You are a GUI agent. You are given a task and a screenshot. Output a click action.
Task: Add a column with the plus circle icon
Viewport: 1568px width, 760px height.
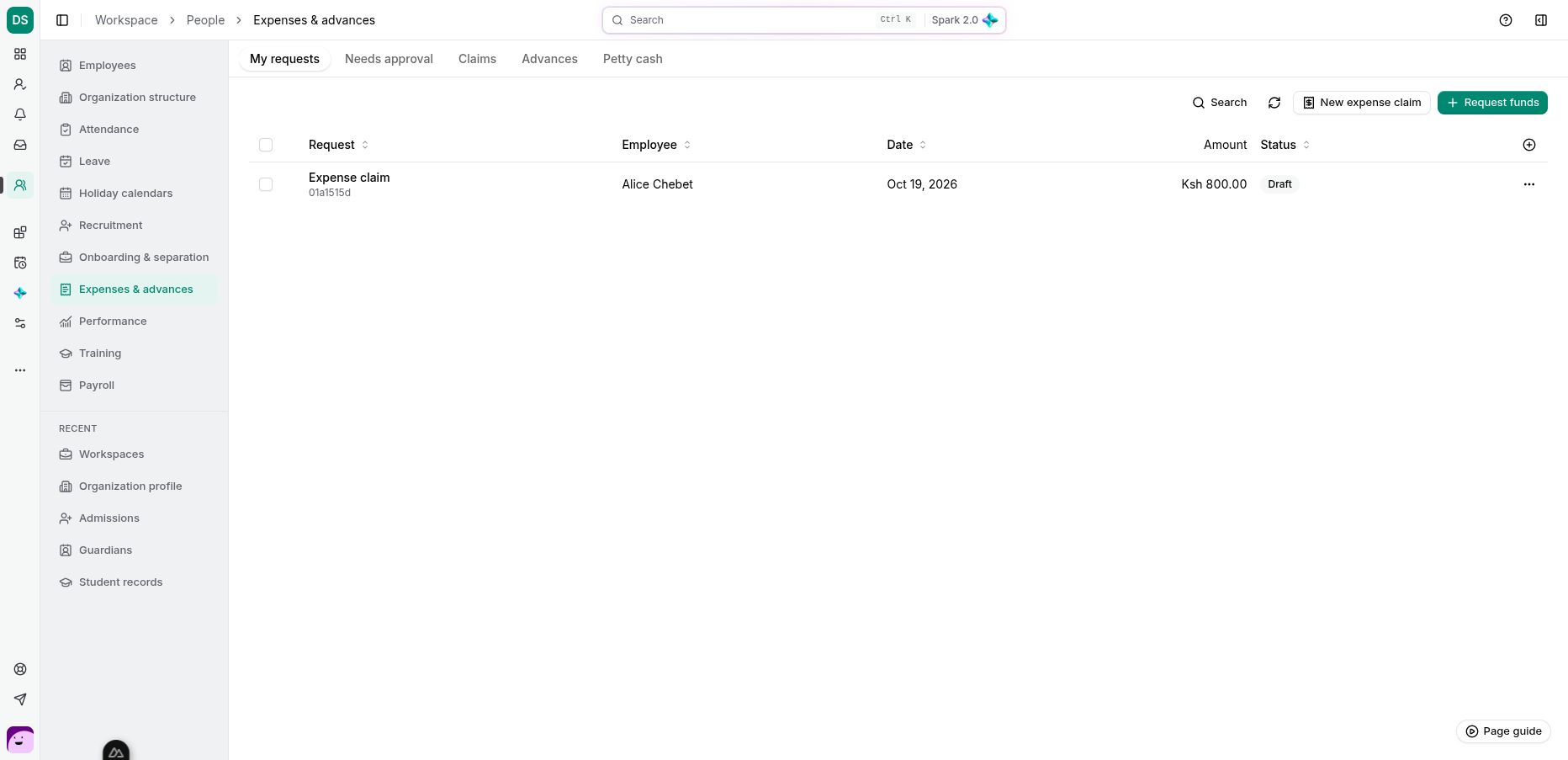tap(1529, 145)
